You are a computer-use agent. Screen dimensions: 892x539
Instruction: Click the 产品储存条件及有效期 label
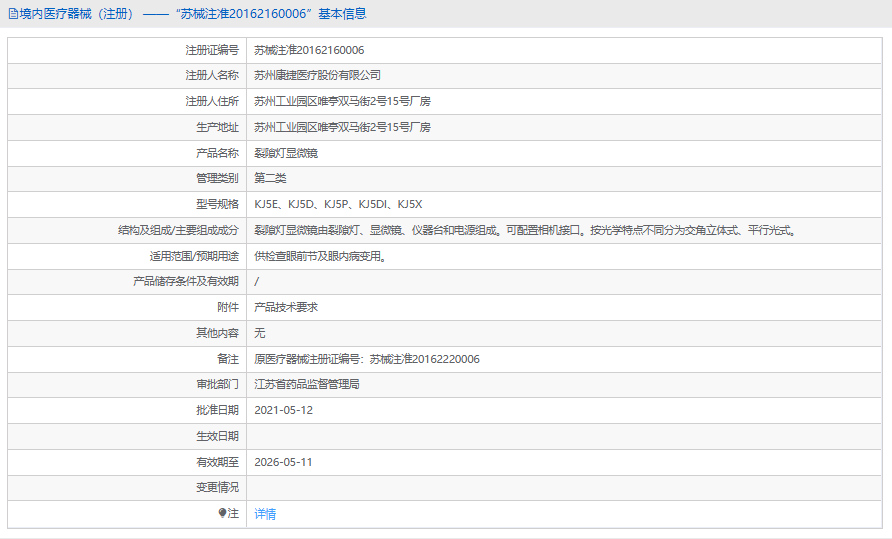click(x=186, y=281)
